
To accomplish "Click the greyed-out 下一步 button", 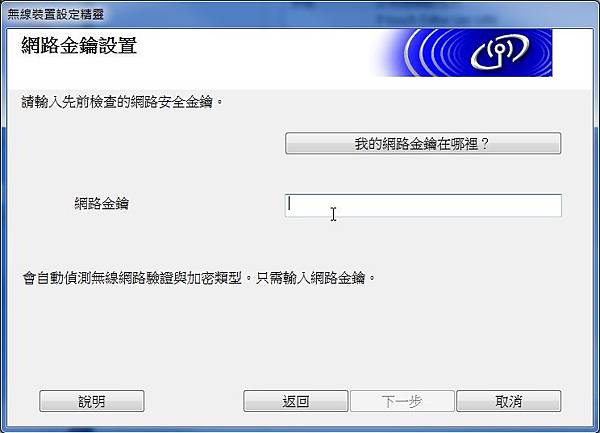I will click(402, 401).
